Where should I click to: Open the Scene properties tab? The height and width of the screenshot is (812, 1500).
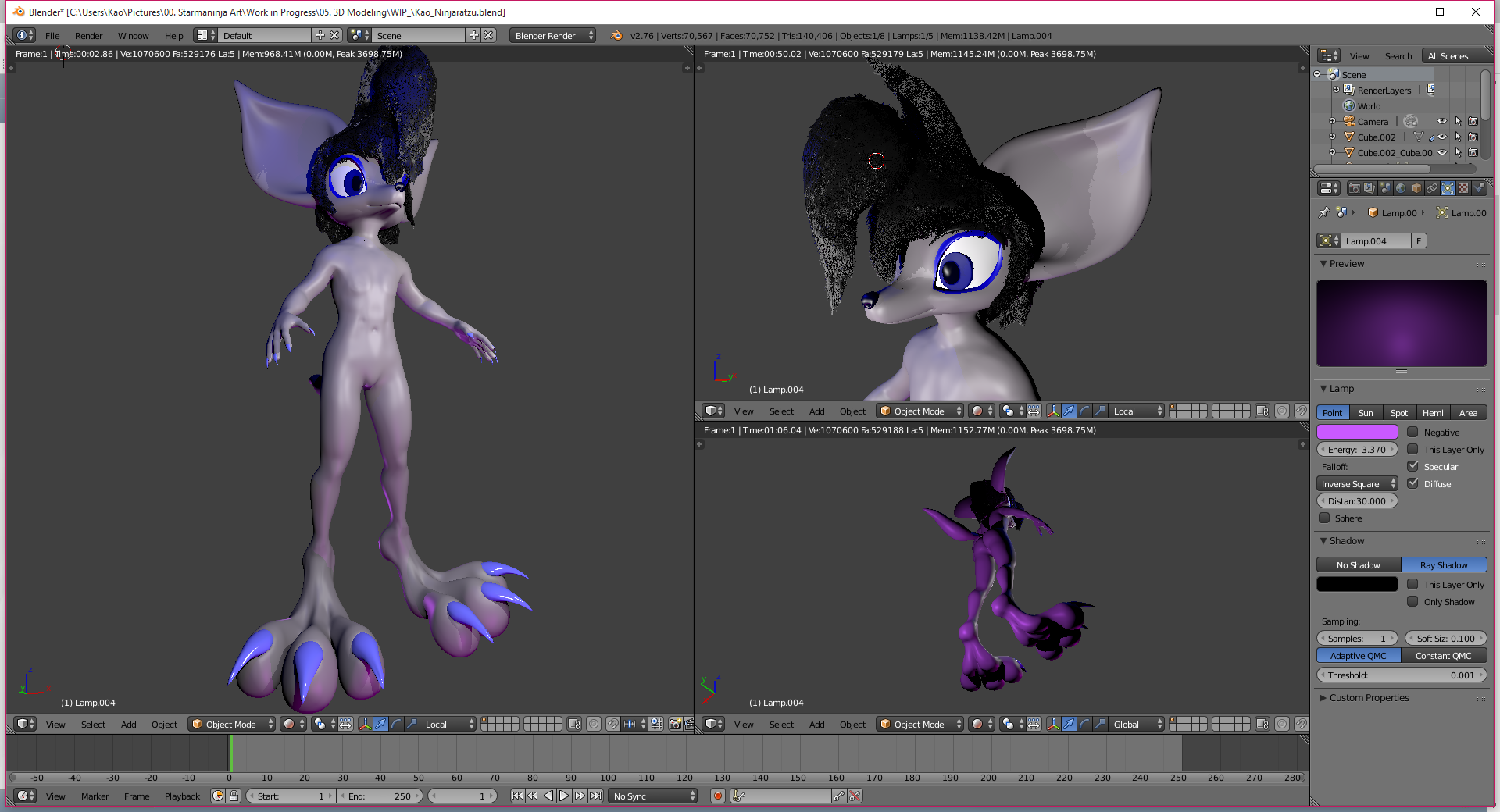[x=1385, y=188]
